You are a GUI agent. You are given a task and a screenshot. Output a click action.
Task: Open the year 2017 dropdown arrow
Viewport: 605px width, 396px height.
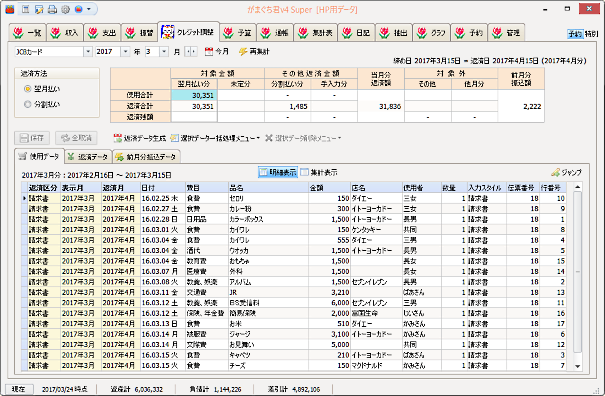point(125,51)
